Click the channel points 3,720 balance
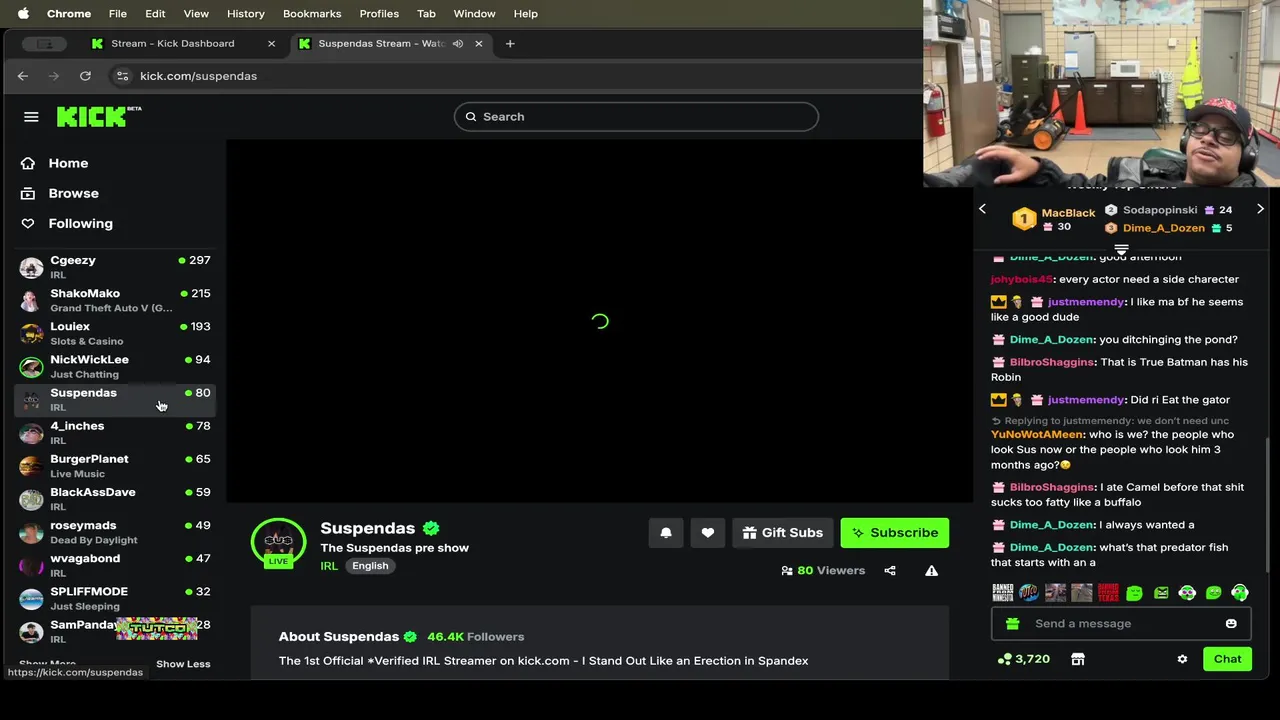The image size is (1280, 720). click(1024, 659)
